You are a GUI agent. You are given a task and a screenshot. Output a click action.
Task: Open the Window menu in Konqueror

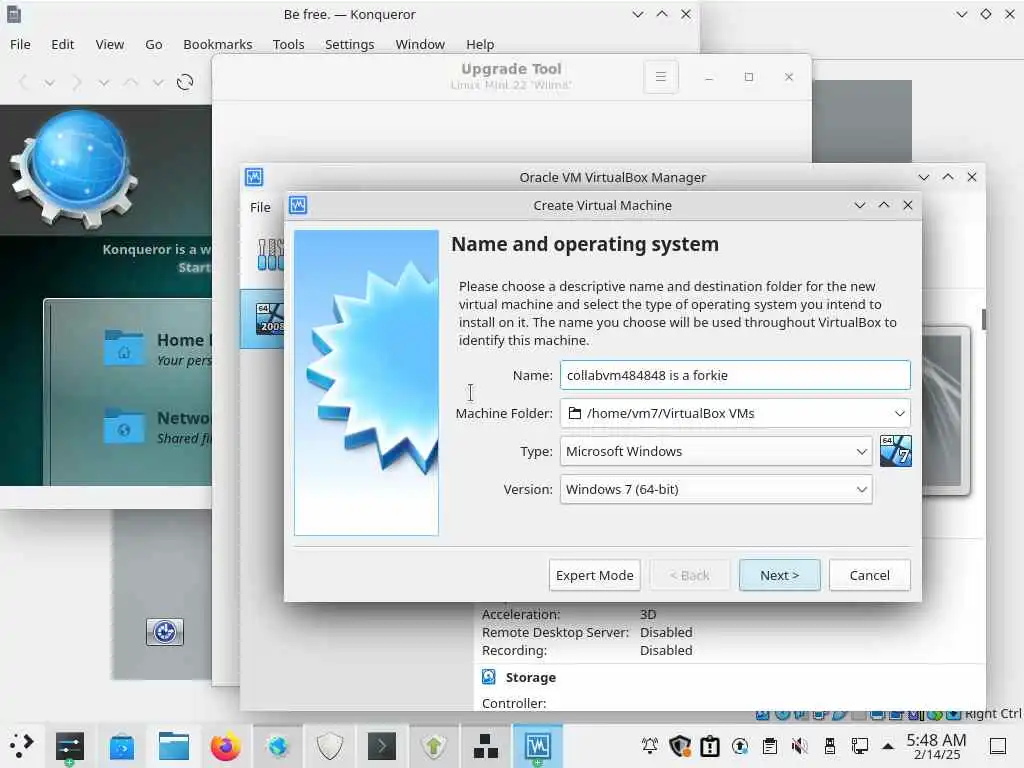(x=420, y=44)
